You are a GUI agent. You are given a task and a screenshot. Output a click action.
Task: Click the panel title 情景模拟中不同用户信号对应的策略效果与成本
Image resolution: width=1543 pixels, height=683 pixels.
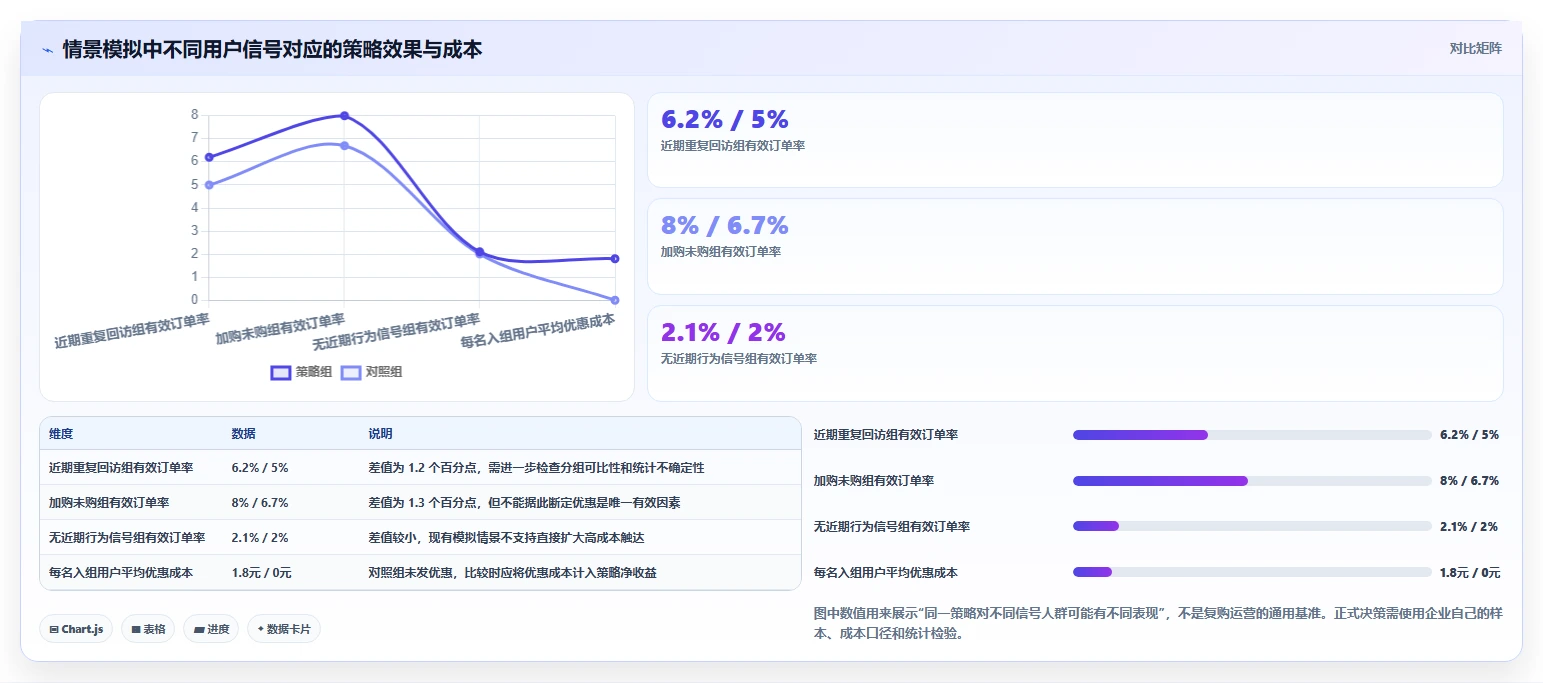click(272, 48)
